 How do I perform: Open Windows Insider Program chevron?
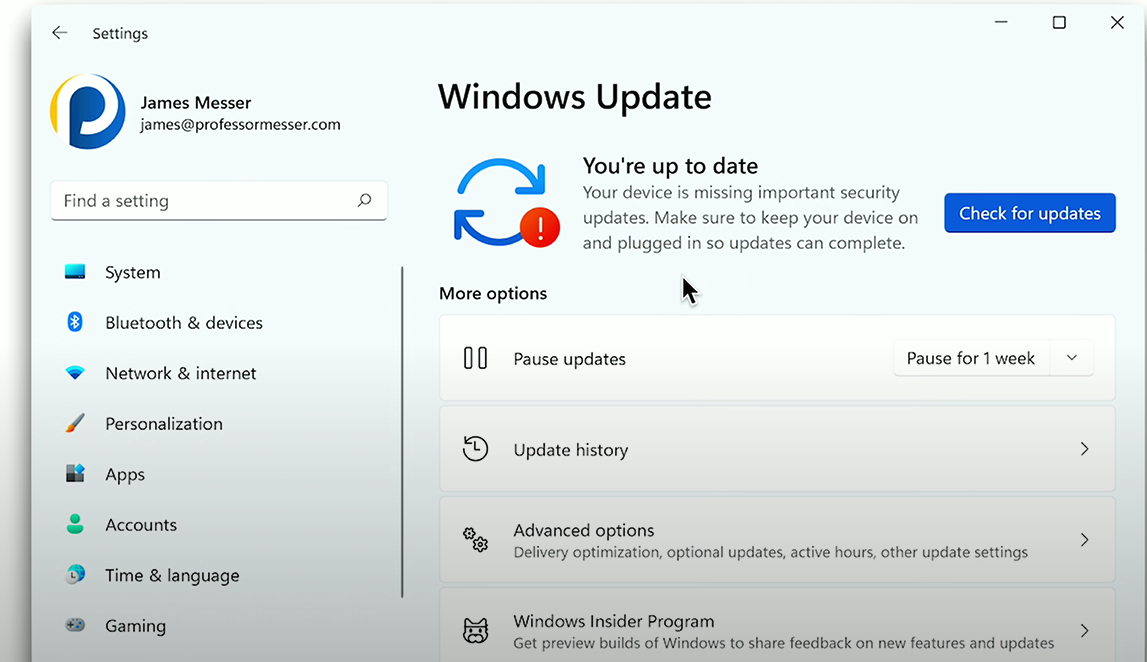[x=1084, y=631]
